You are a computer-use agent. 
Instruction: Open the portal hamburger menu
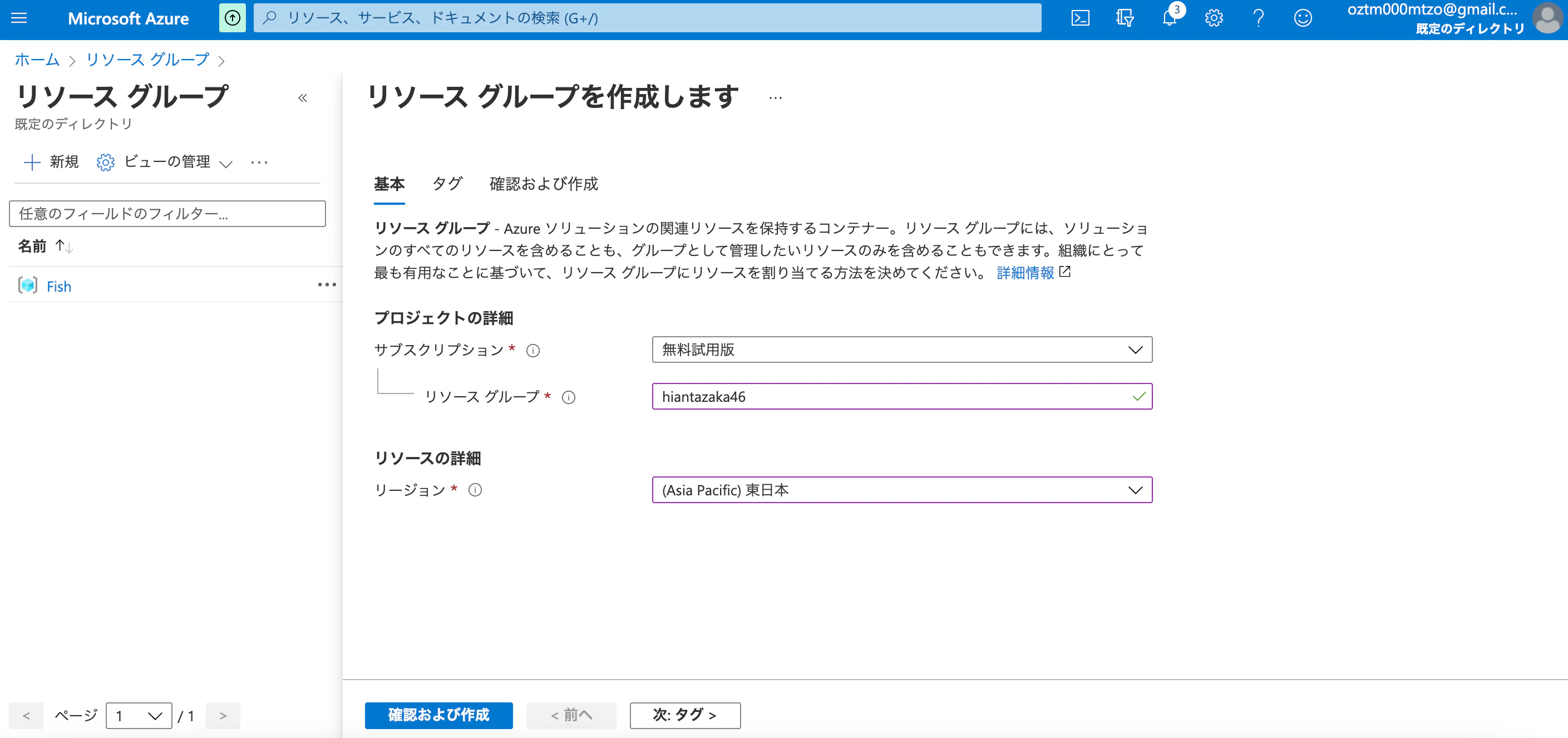(19, 18)
